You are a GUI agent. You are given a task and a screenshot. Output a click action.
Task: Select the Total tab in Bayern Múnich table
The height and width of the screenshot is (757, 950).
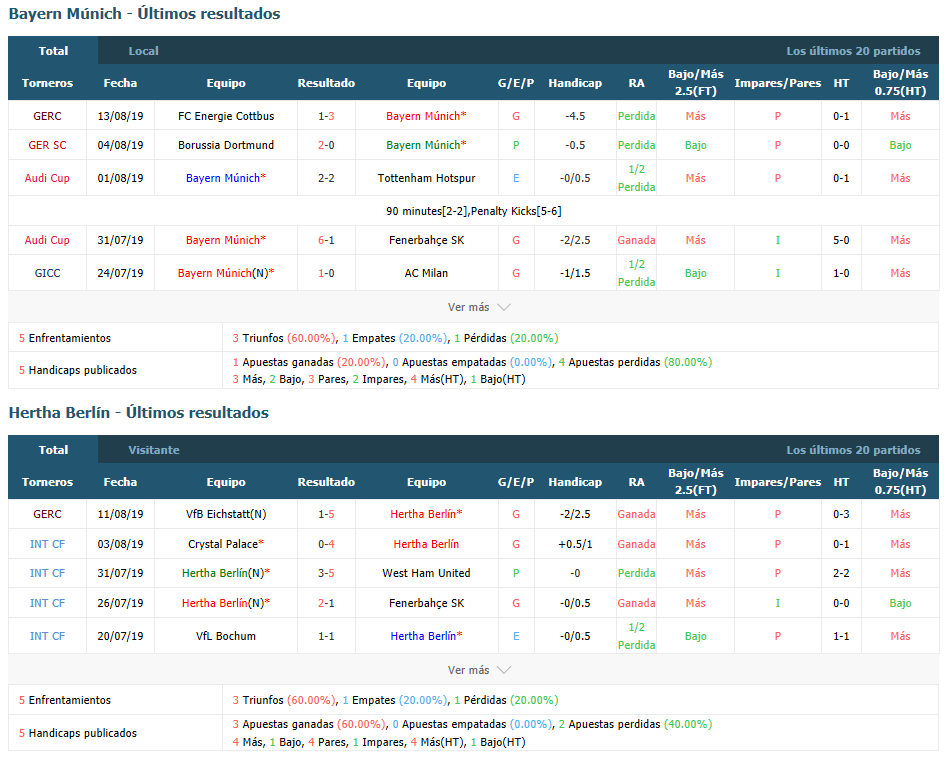click(53, 51)
